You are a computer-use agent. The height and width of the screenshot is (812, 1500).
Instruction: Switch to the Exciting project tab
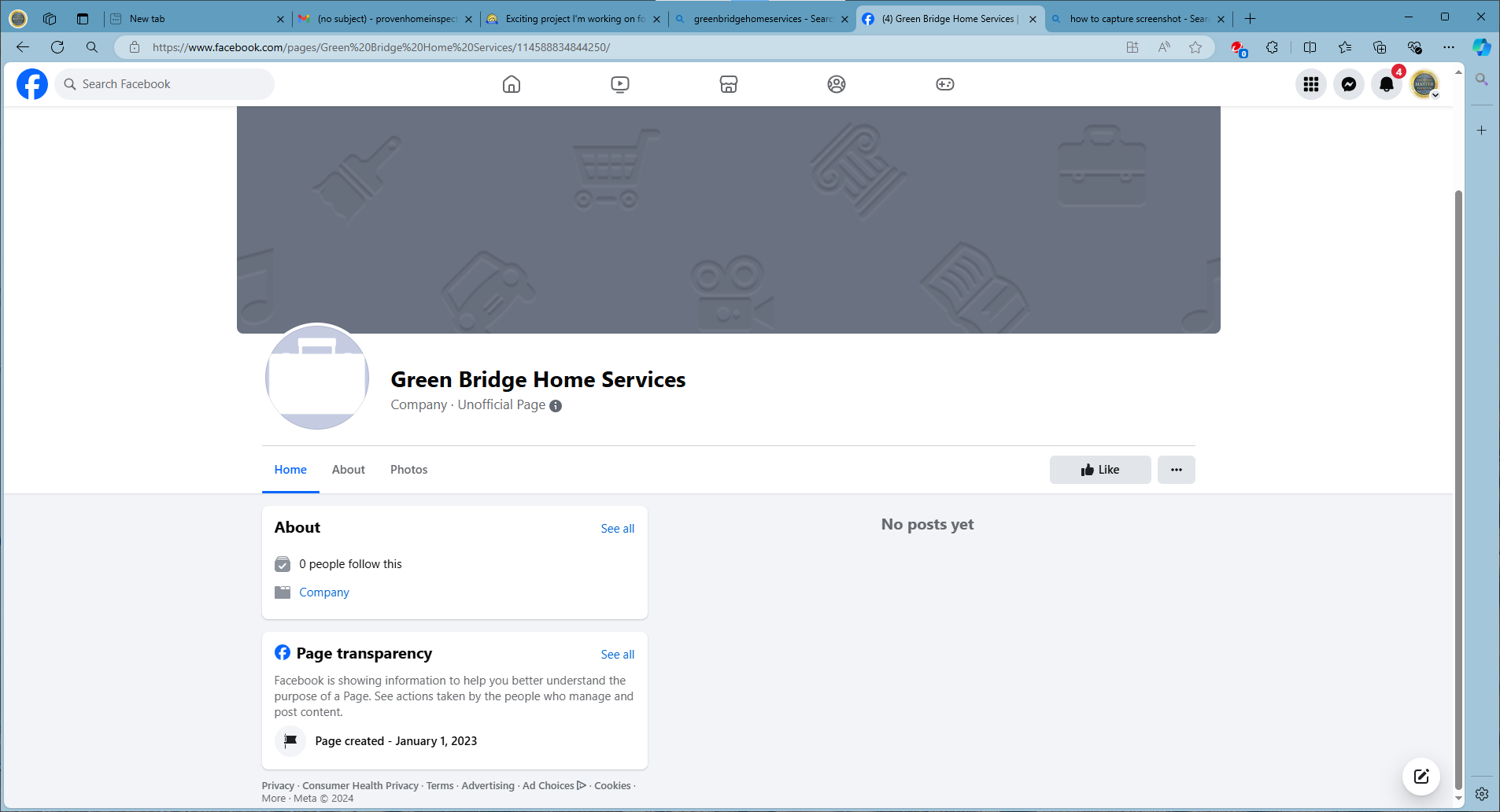tap(573, 19)
